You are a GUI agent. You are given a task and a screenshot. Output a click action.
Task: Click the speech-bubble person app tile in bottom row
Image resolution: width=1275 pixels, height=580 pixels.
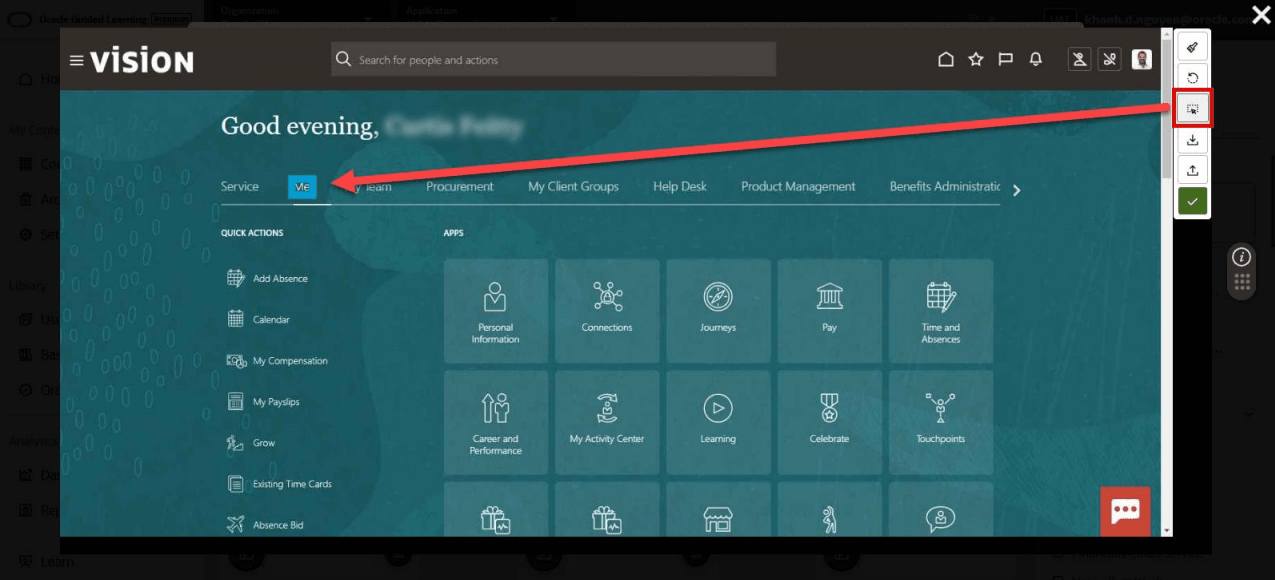[x=941, y=510]
